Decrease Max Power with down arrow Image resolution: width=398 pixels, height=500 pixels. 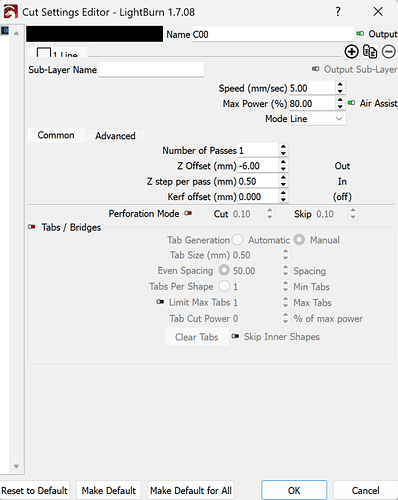click(x=340, y=107)
